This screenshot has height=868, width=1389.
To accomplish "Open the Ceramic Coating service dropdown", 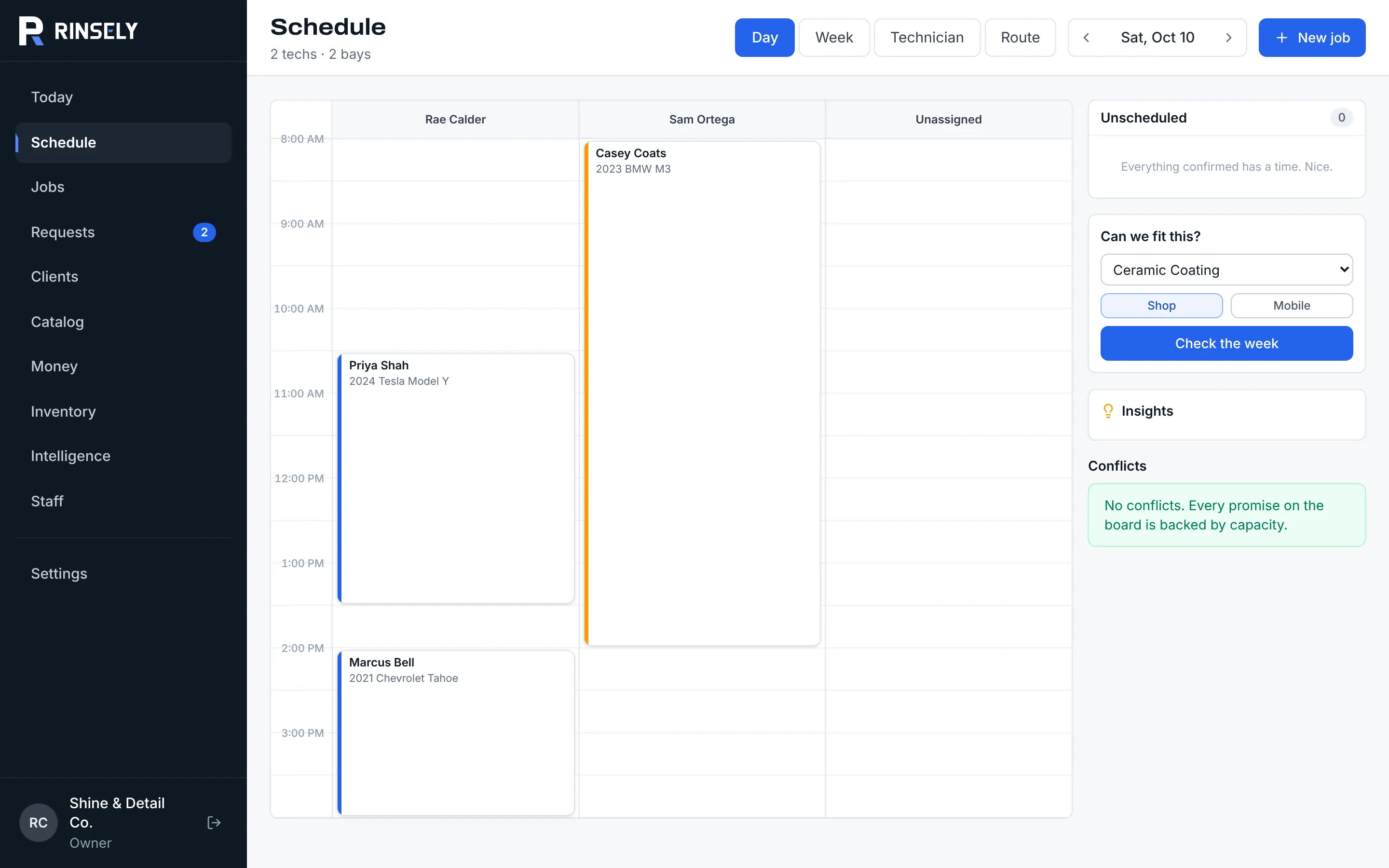I will coord(1226,270).
